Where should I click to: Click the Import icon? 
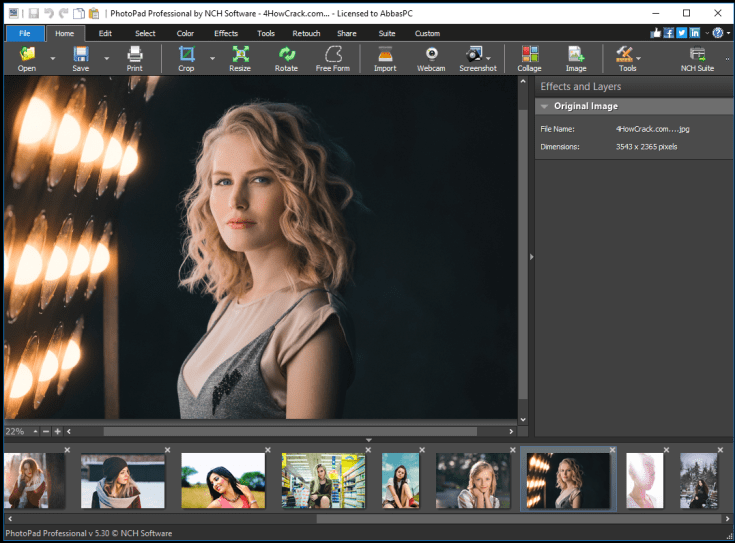click(385, 55)
